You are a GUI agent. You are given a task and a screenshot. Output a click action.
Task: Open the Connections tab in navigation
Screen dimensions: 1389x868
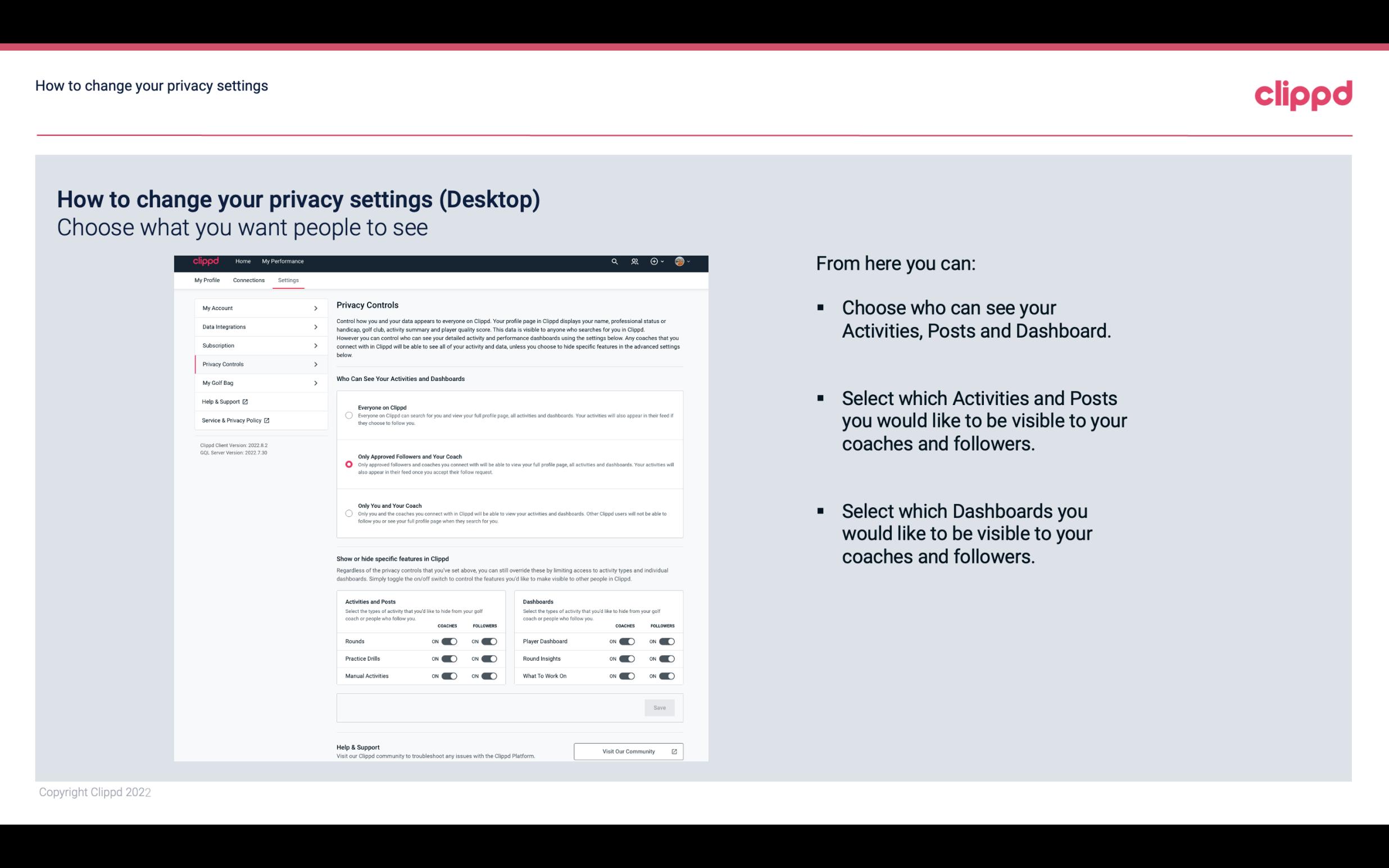[248, 280]
